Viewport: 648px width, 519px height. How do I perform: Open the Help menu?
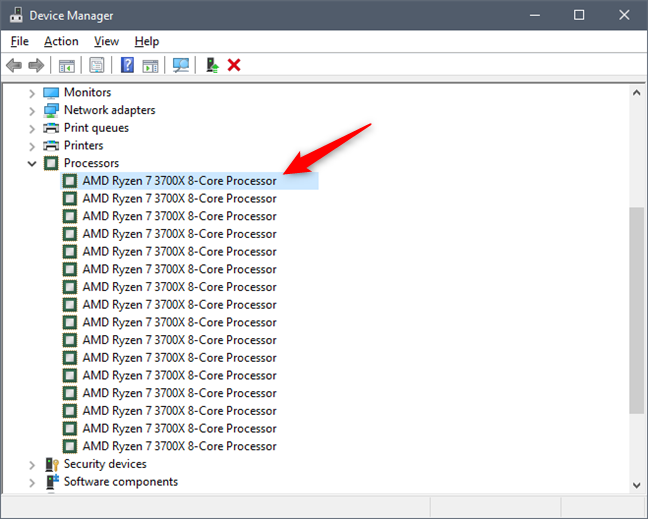147,41
